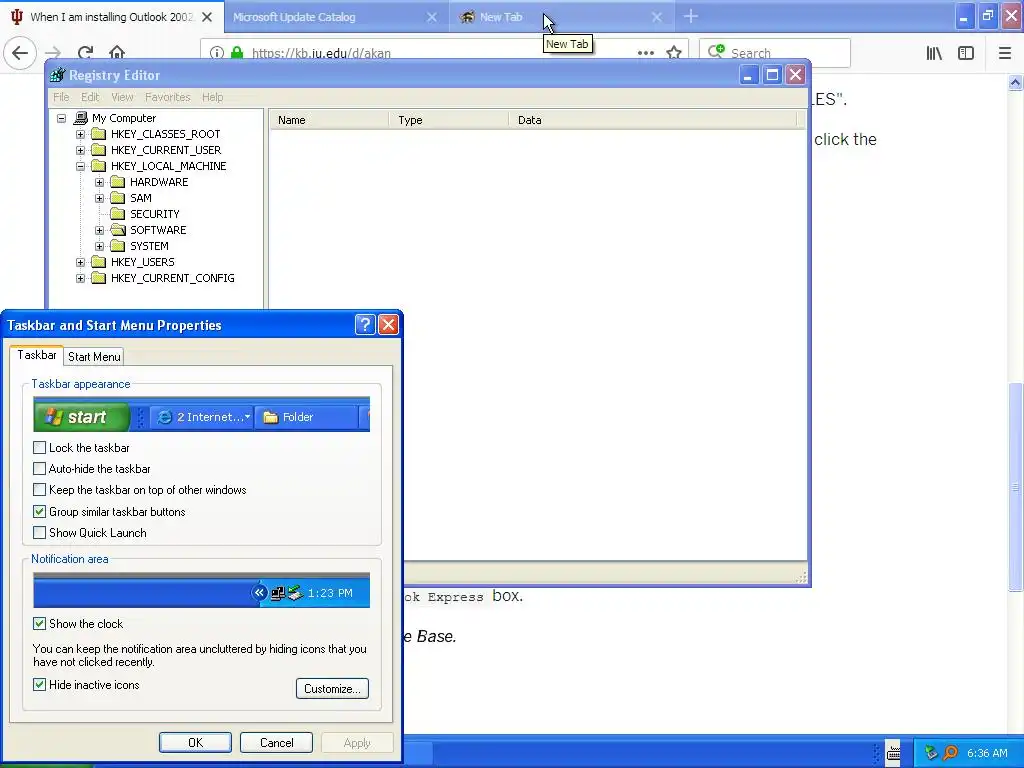Click the green padlock security icon
This screenshot has height=768, width=1024.
(x=237, y=53)
